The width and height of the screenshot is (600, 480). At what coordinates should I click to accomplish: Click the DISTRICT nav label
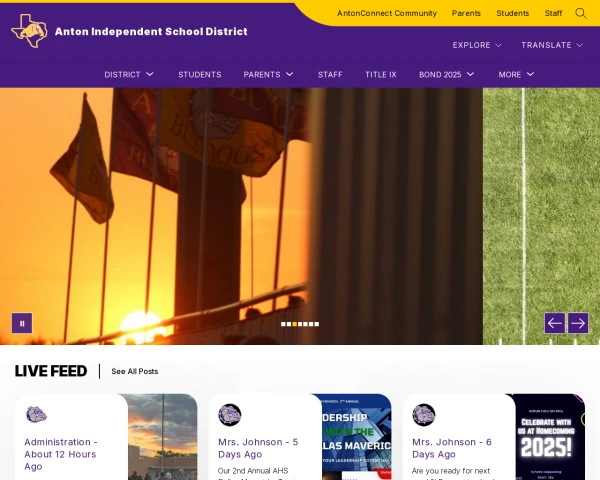click(x=122, y=75)
